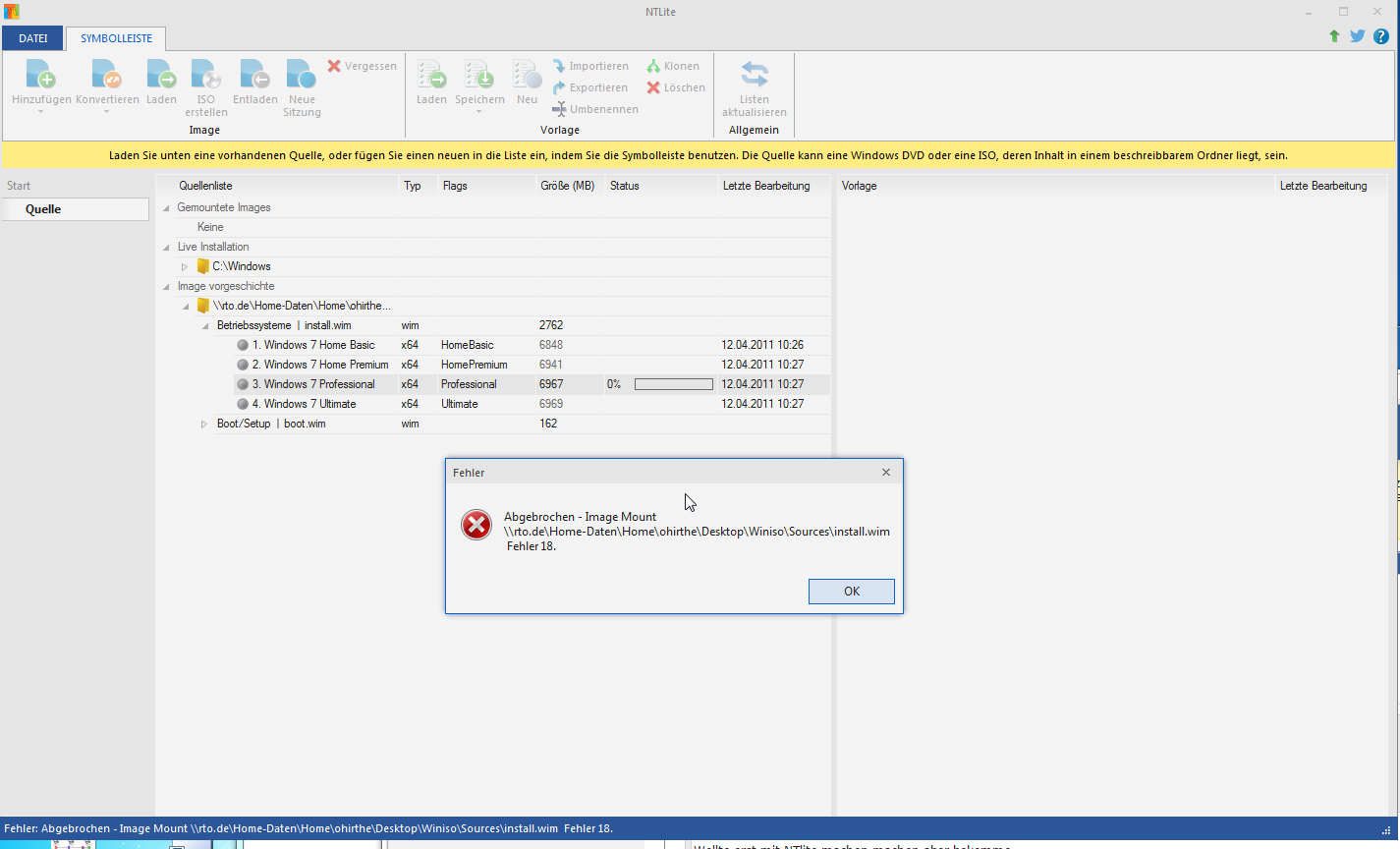This screenshot has height=849, width=1400.
Task: Click the Fehler status bar message
Action: point(308,828)
